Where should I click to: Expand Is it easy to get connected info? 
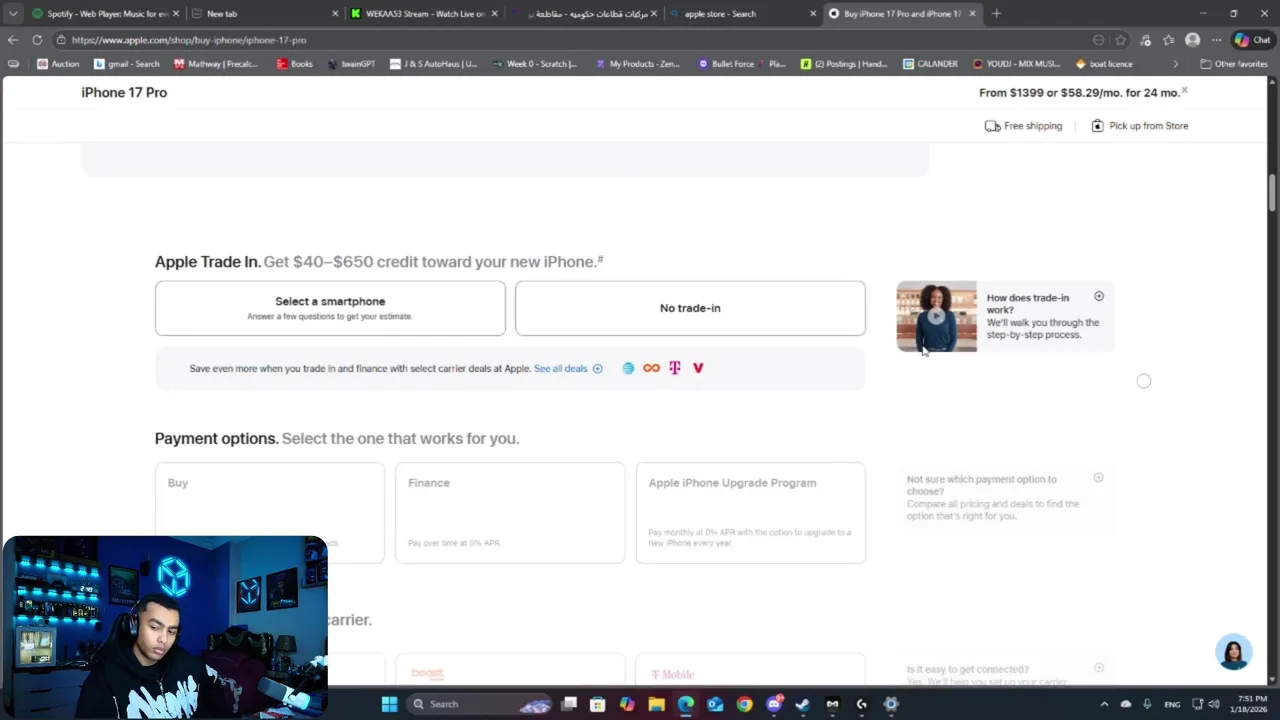point(1099,667)
